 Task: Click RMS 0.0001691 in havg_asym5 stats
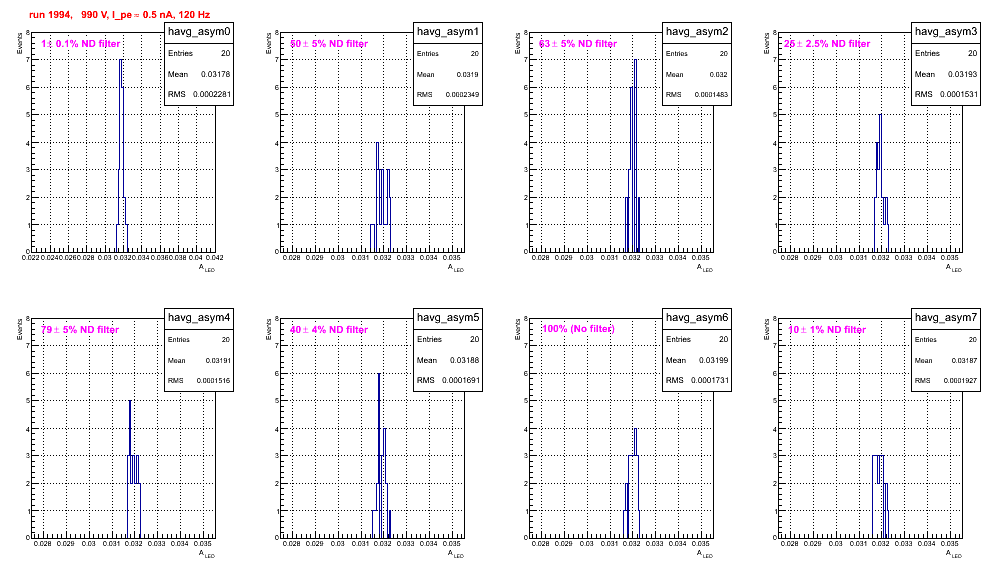click(x=448, y=381)
